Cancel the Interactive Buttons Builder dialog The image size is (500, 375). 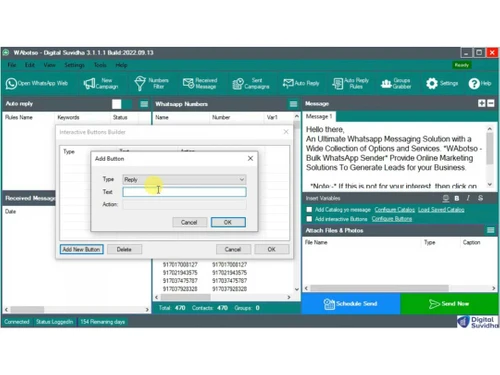click(233, 249)
